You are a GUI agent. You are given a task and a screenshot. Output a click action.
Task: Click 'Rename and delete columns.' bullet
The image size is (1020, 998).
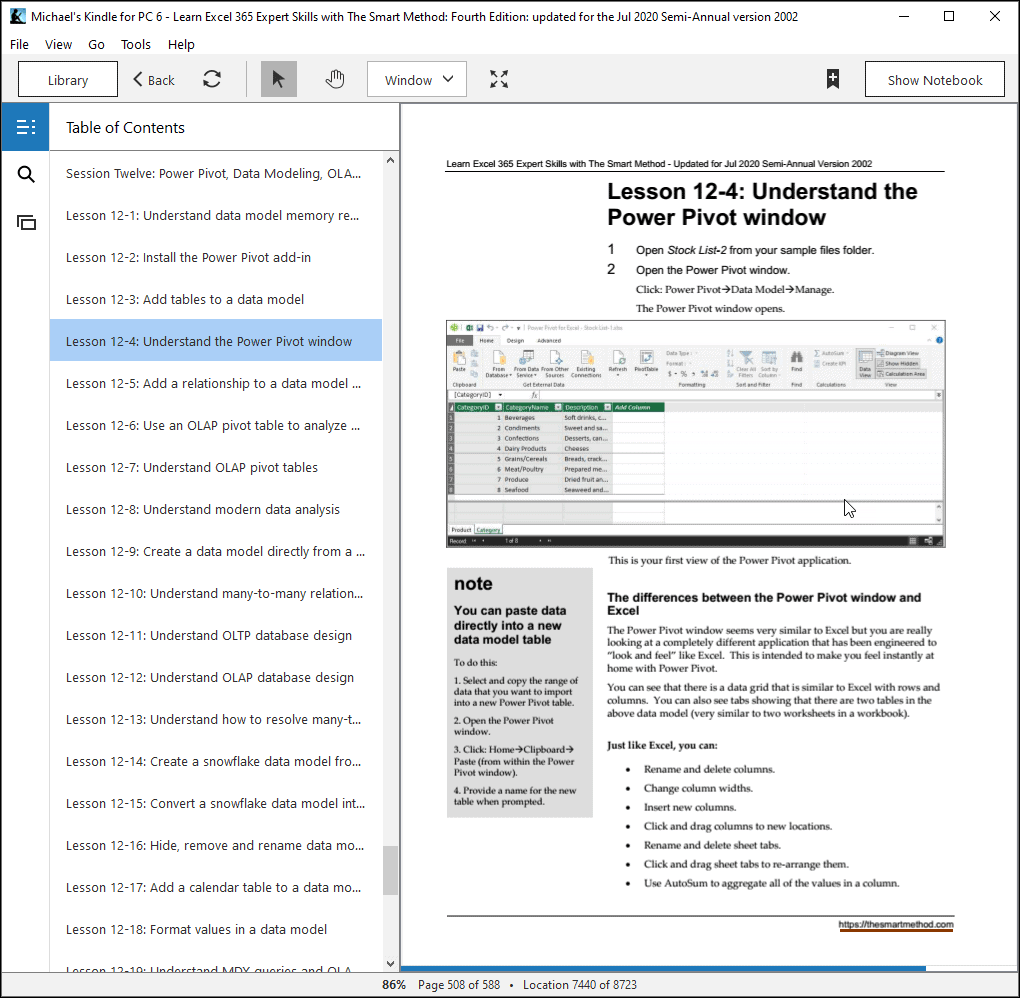point(709,769)
